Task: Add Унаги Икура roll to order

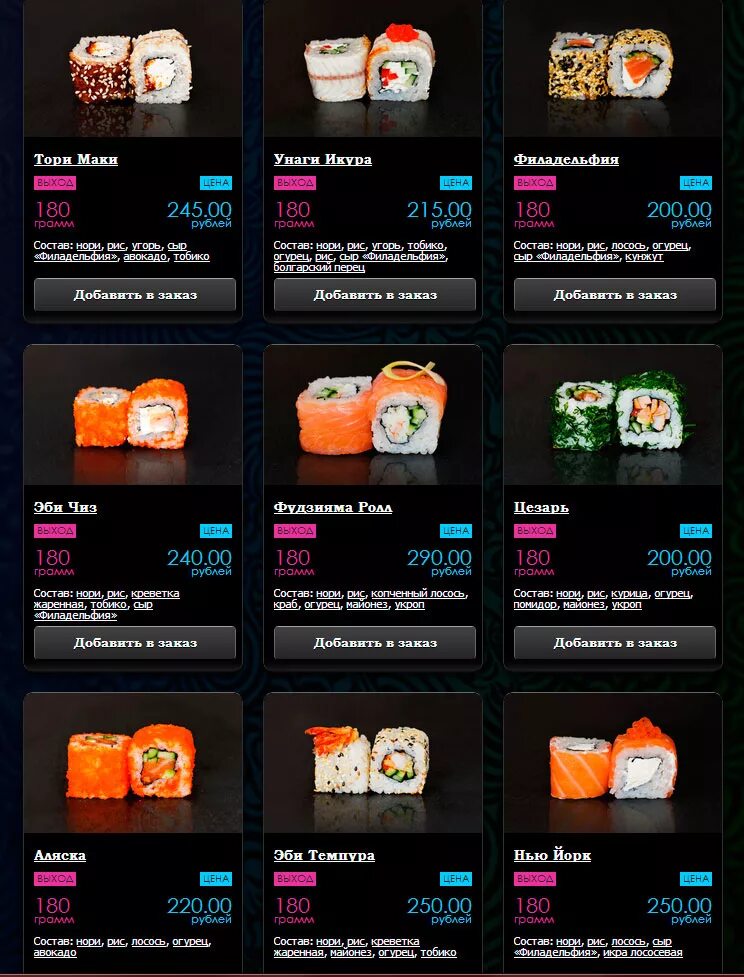Action: 374,295
